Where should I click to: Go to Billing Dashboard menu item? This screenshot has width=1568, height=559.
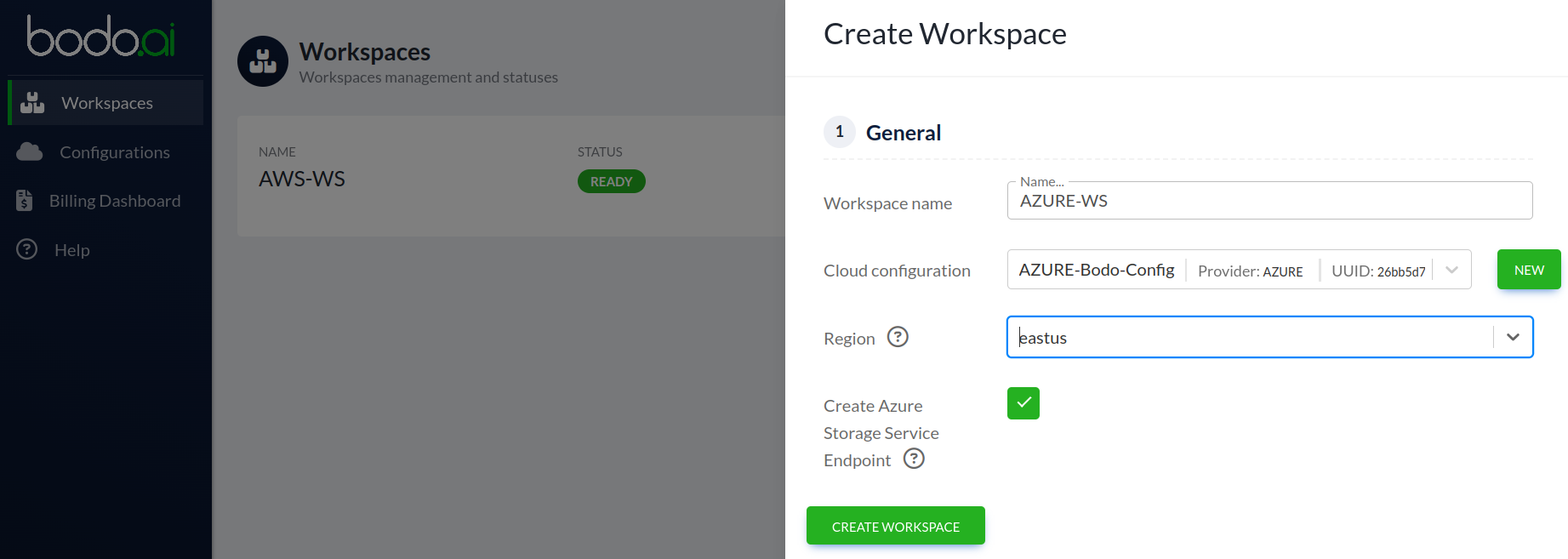pyautogui.click(x=114, y=201)
